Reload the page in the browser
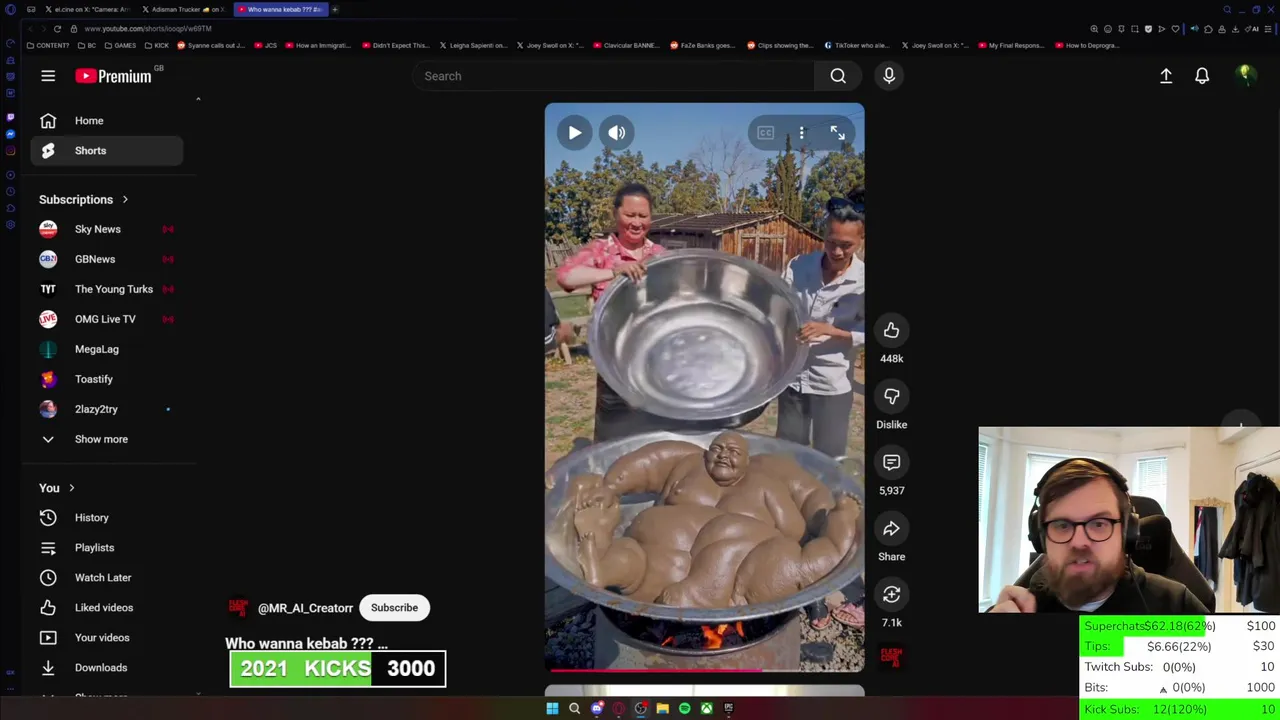Screen dimensions: 1280x720 tap(57, 29)
